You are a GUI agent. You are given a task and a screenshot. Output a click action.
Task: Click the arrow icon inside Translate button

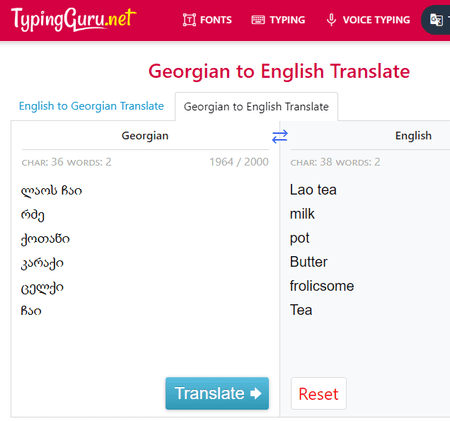[x=256, y=393]
